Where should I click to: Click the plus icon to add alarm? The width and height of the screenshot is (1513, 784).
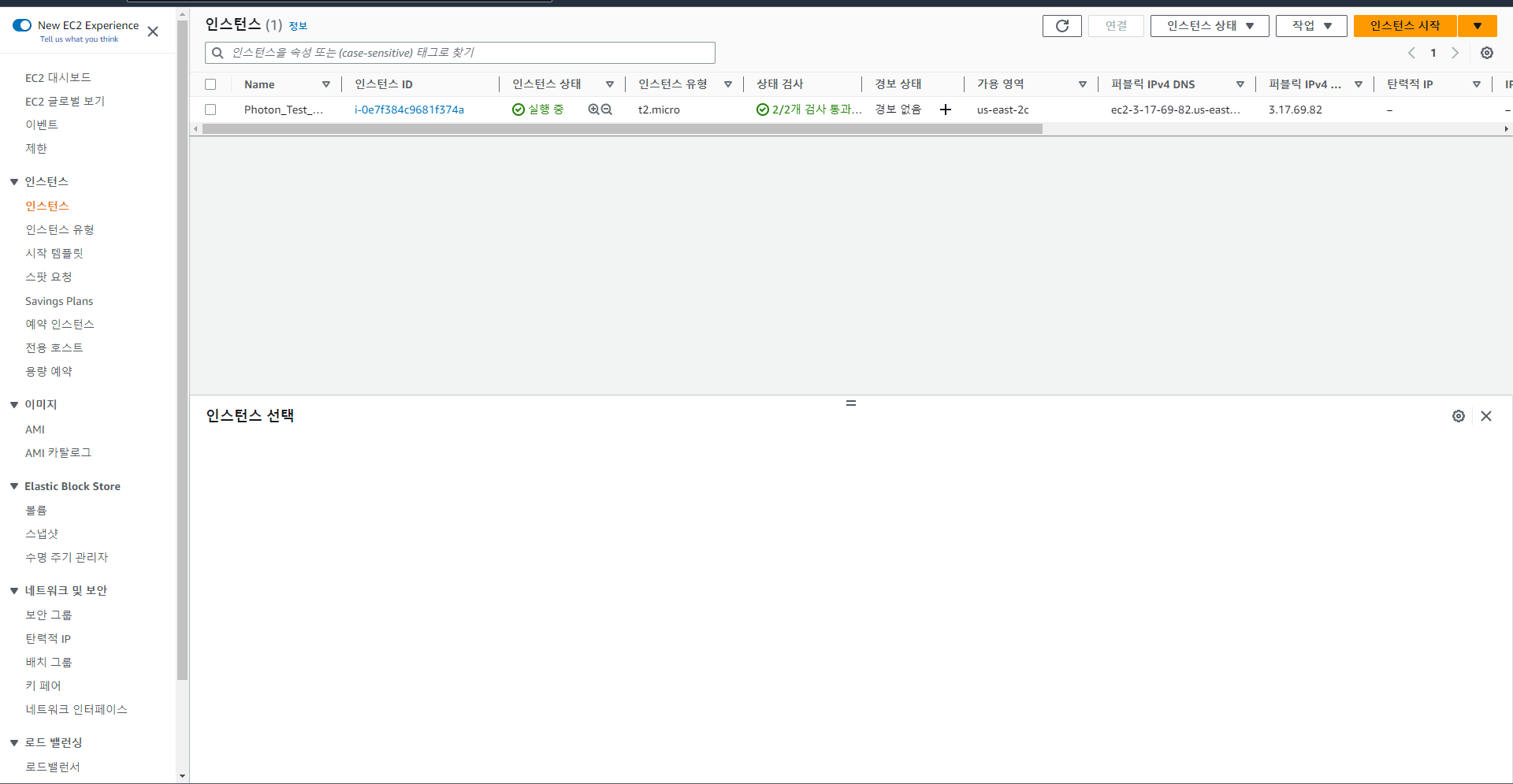coord(946,110)
